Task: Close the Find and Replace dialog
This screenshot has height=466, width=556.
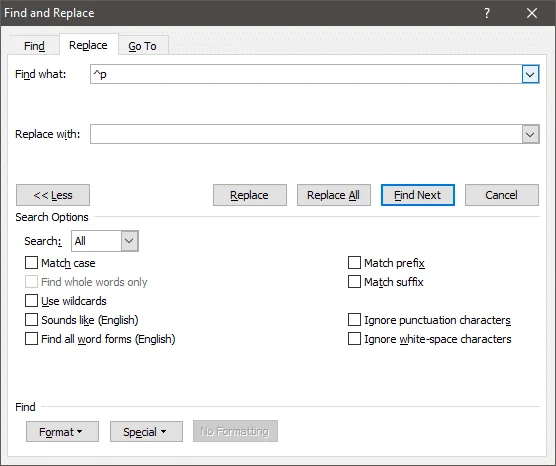Action: click(532, 13)
